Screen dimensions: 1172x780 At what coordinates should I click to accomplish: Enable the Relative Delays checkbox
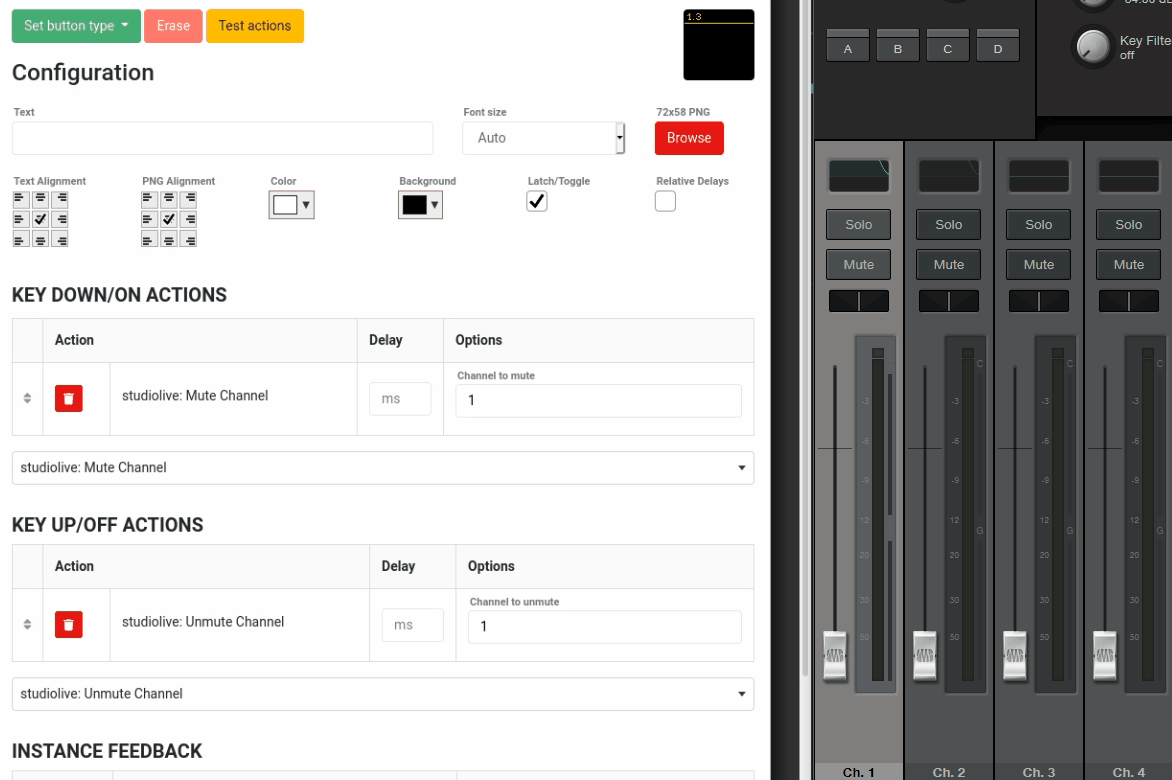[665, 201]
